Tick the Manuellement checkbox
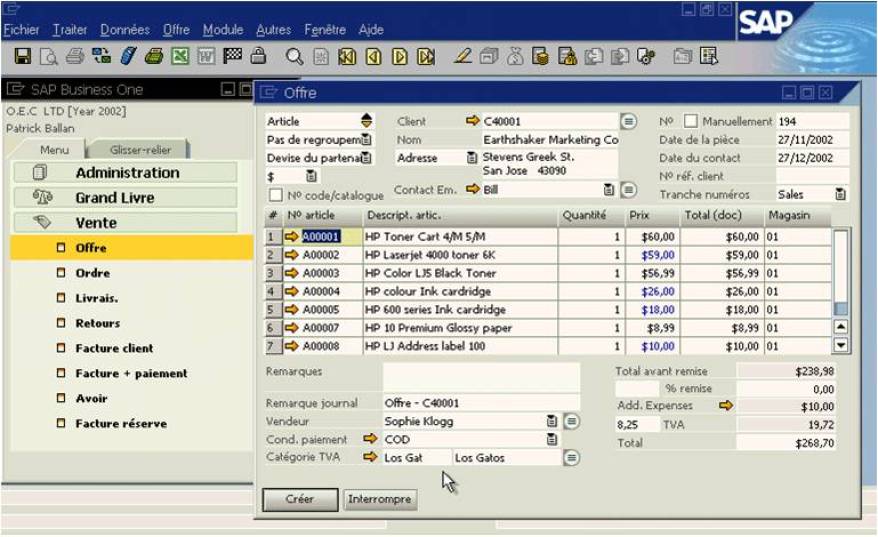This screenshot has height=537, width=878. 691,121
